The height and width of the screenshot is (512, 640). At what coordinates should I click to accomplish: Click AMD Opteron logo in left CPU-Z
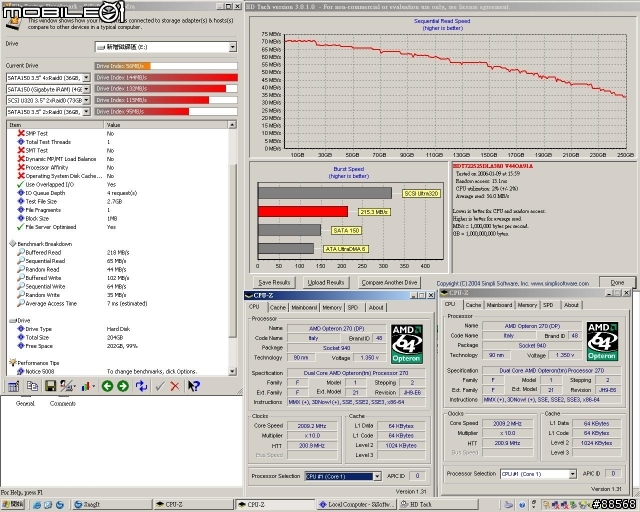click(407, 344)
